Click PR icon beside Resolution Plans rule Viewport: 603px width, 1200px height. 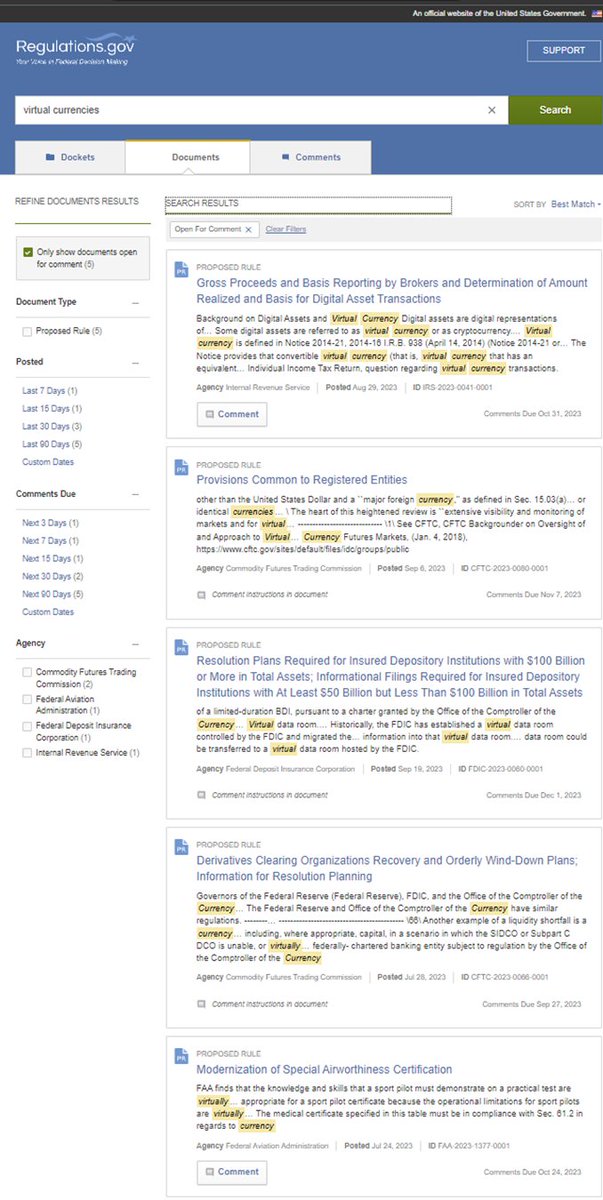pyautogui.click(x=181, y=648)
